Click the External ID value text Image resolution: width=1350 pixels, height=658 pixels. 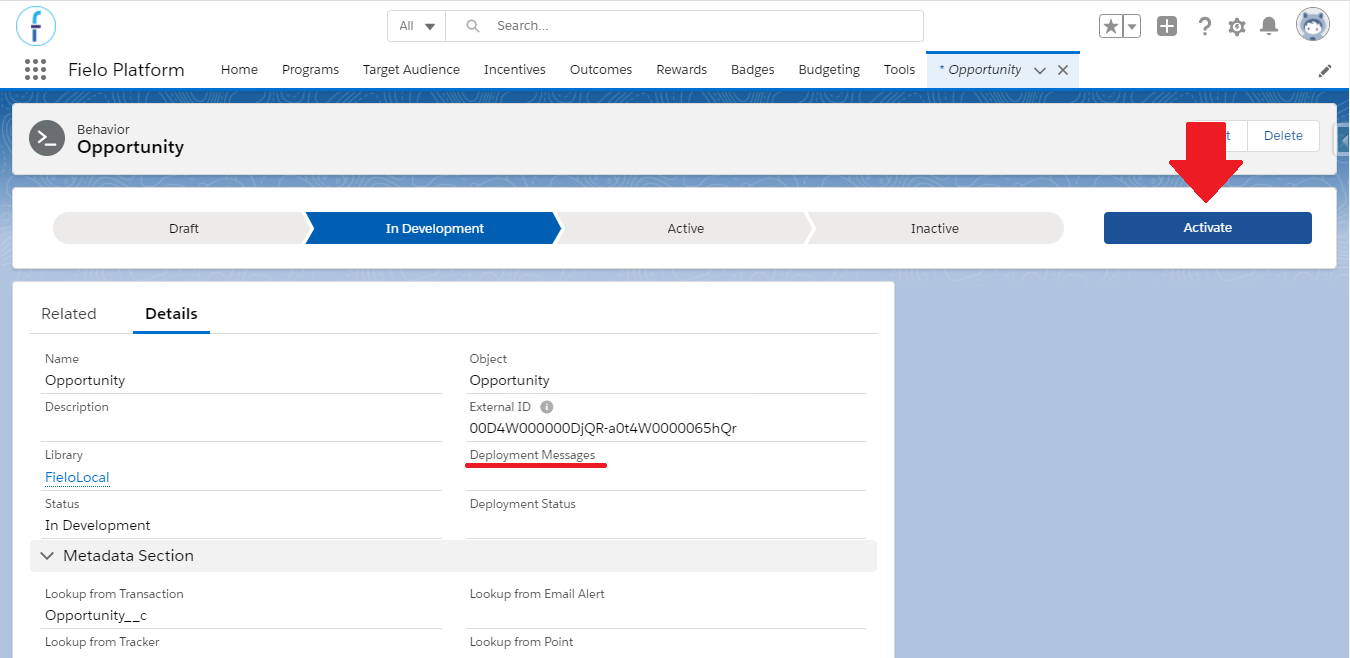point(603,428)
